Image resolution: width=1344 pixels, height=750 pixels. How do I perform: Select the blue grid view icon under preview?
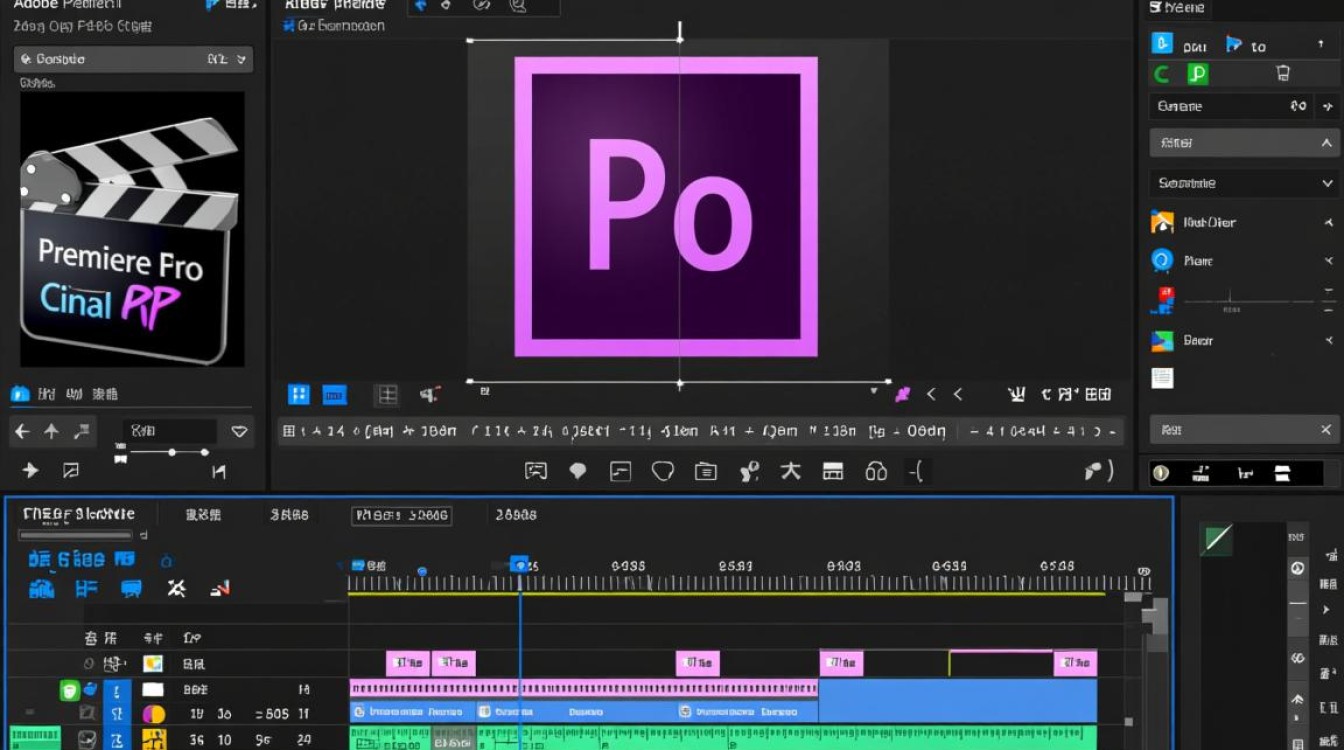coord(299,394)
